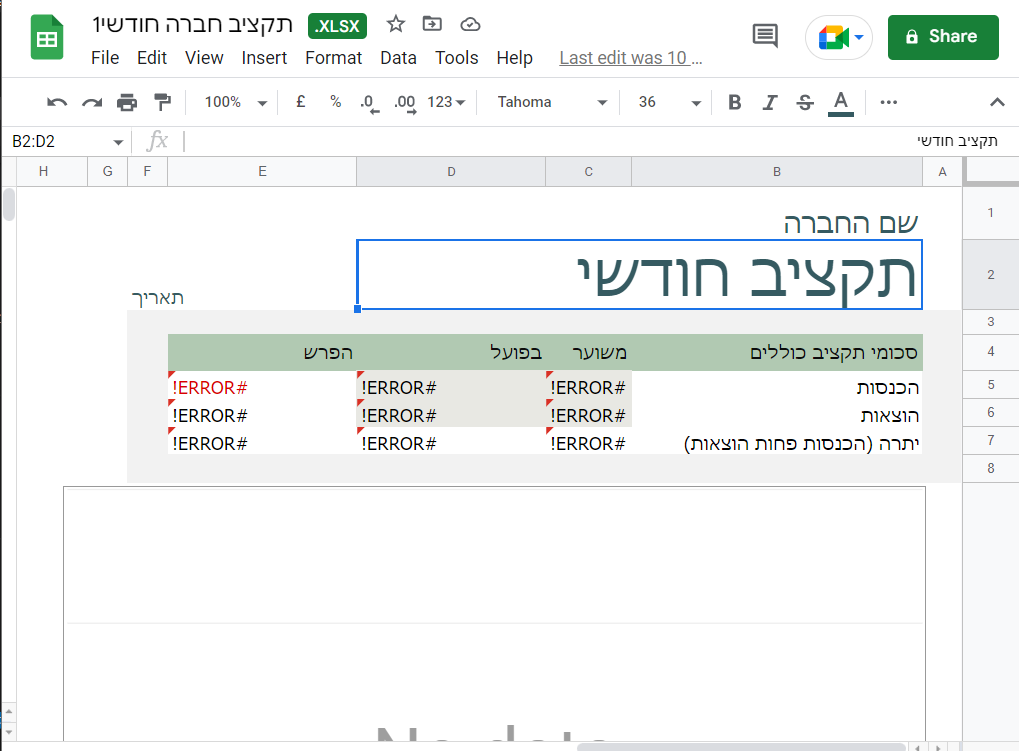The height and width of the screenshot is (751, 1019).
Task: Click the Share button
Action: [x=943, y=37]
